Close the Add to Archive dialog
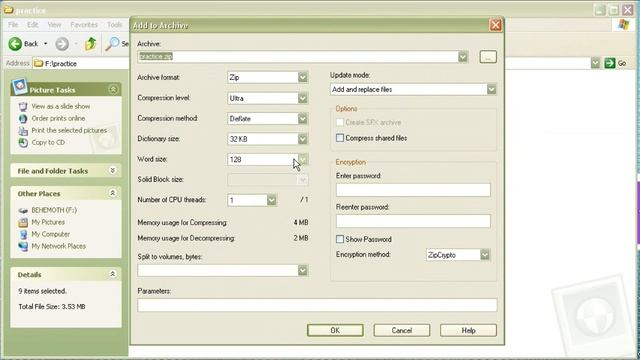This screenshot has width=640, height=360. click(496, 25)
